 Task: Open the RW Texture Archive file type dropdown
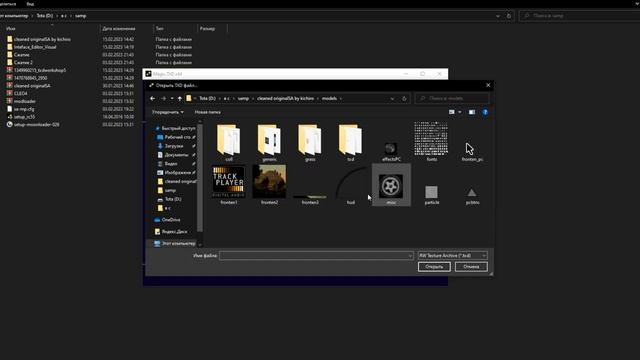pos(453,256)
